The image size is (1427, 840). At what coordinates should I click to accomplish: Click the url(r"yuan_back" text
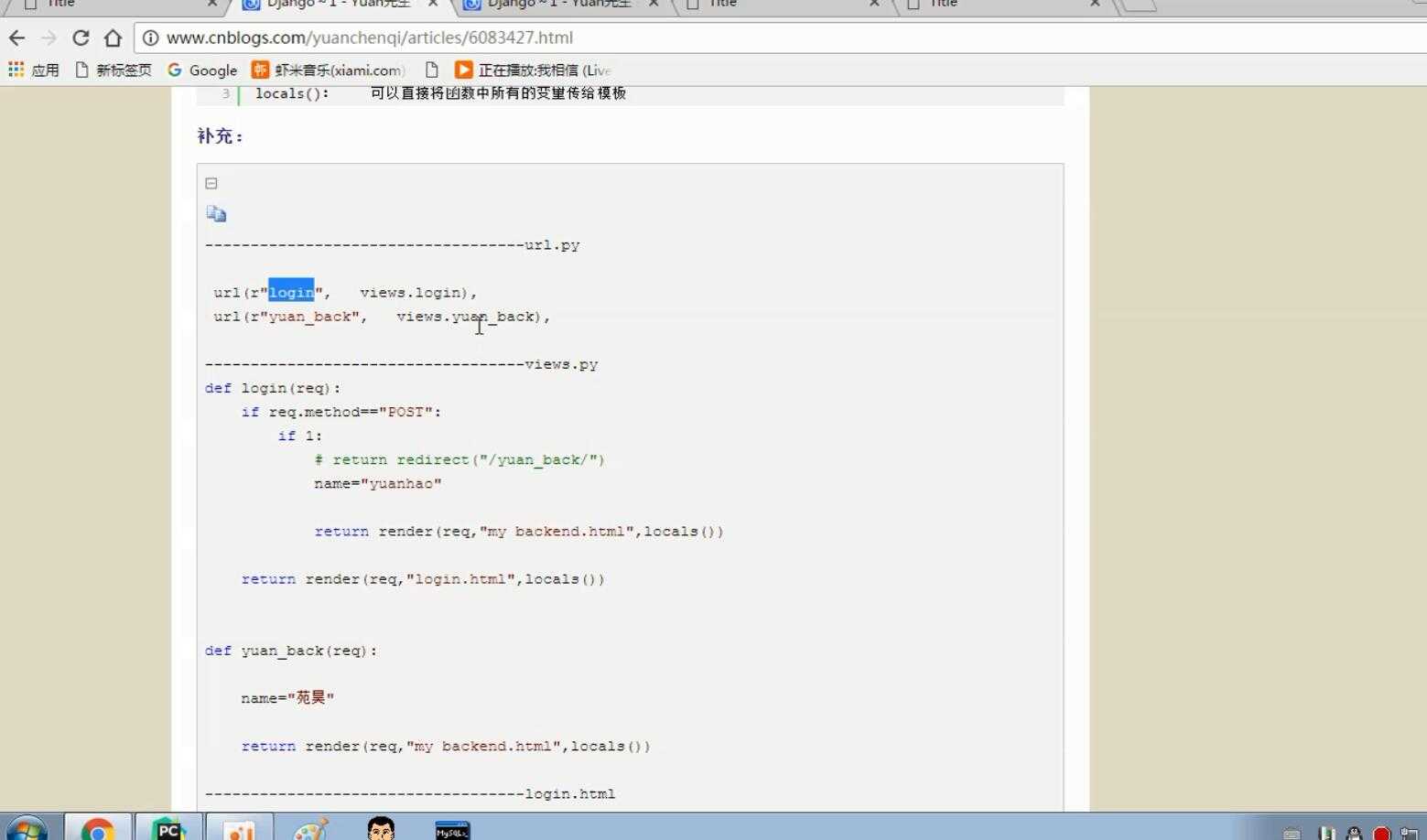coord(286,317)
